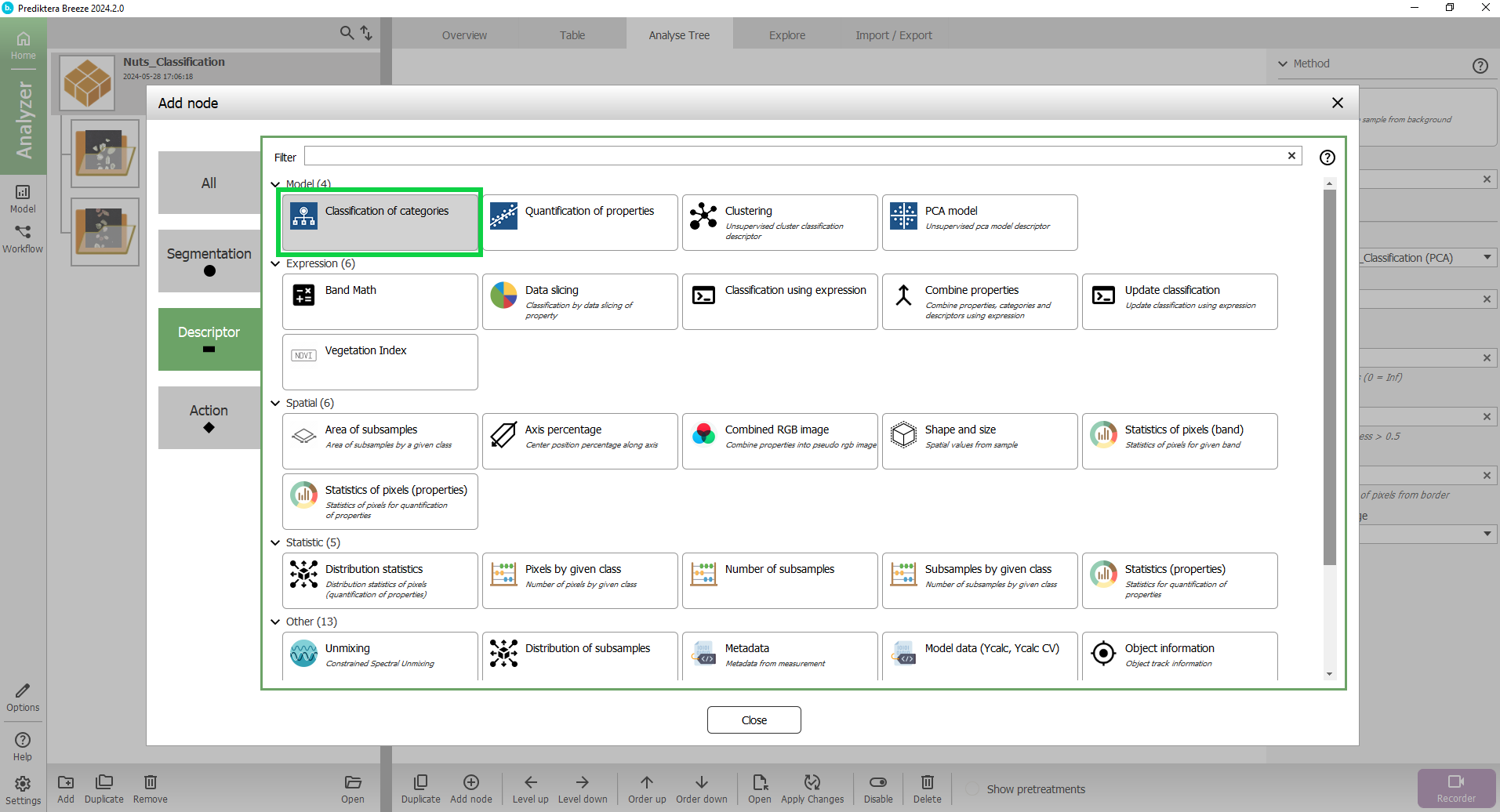
Task: Switch to the Action category tab
Action: click(x=209, y=418)
